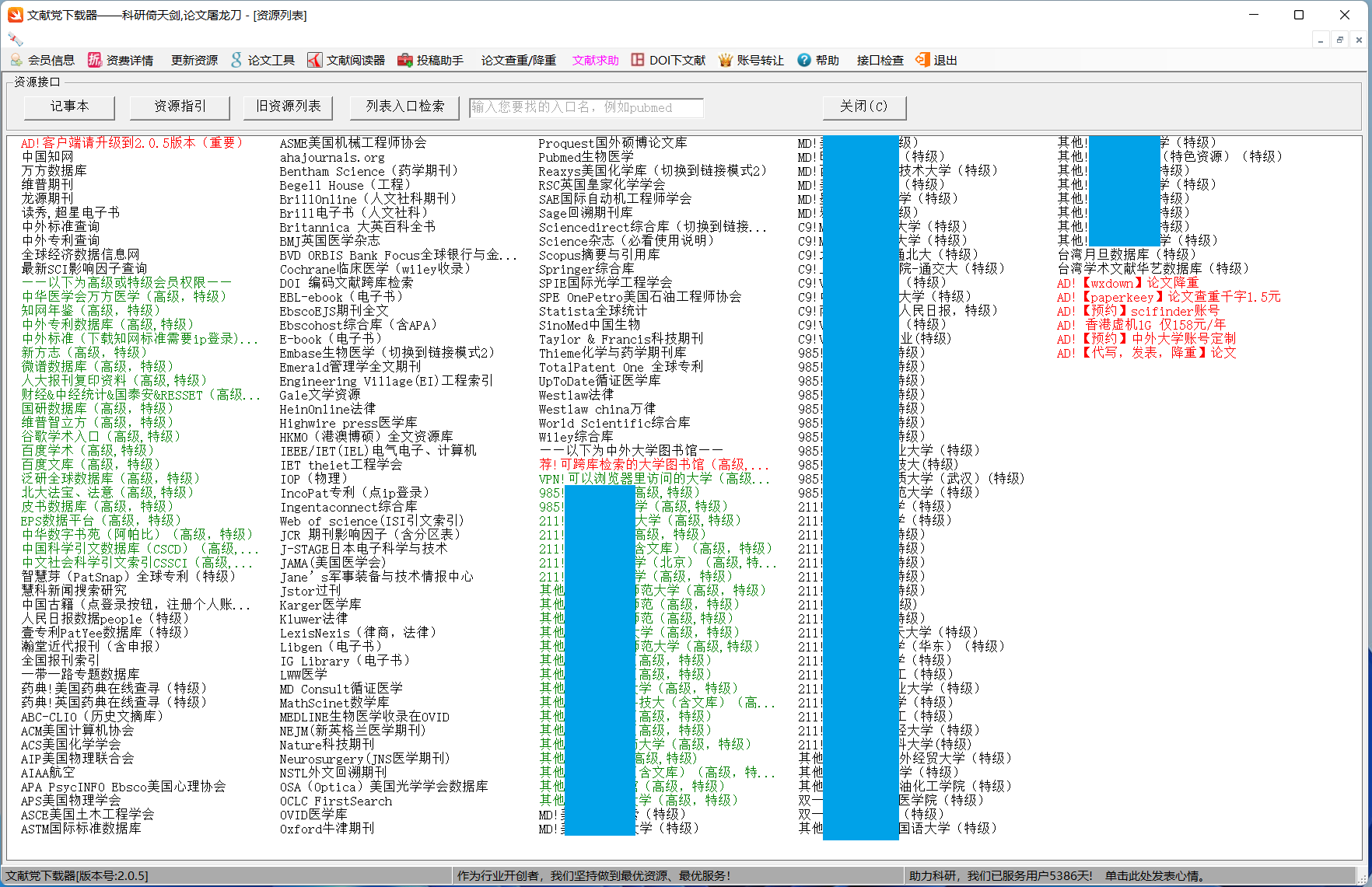
Task: Select Britannica 大英百科全书 entry
Action: pos(358,227)
